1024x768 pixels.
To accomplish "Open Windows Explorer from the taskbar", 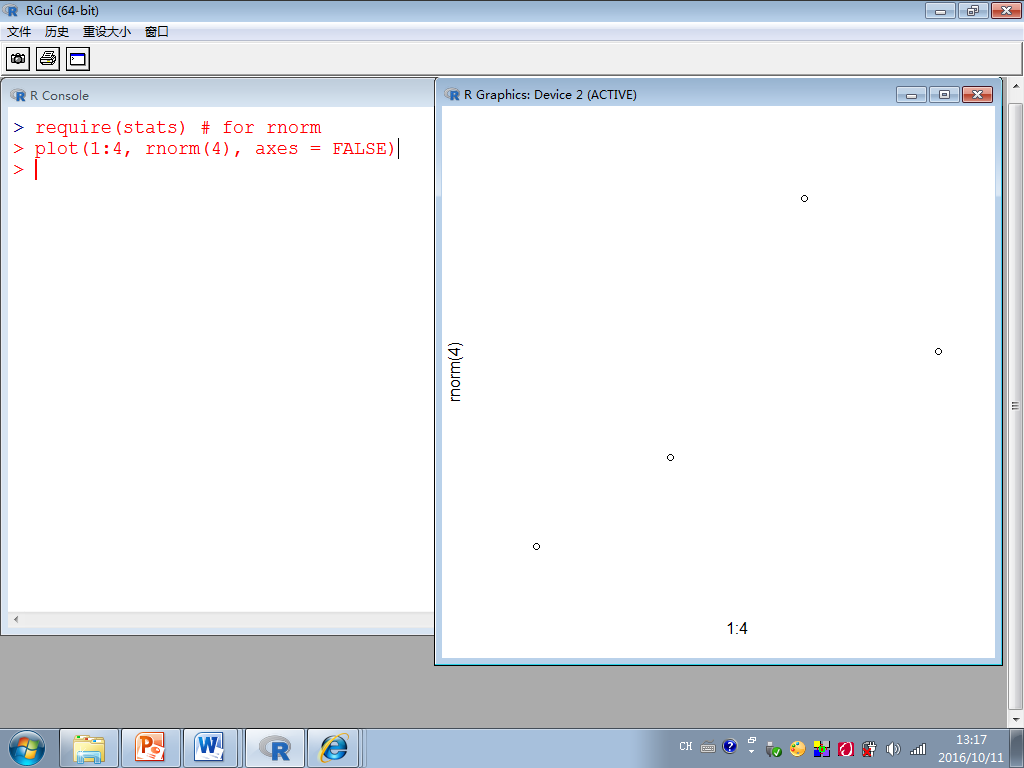I will [89, 748].
